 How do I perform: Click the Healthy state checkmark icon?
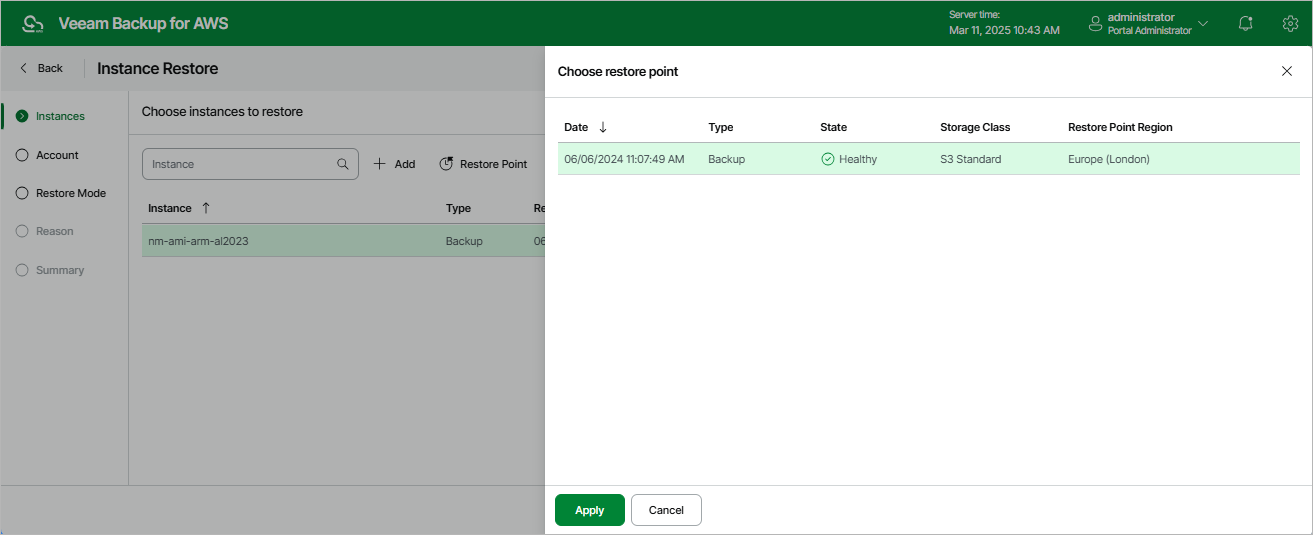coord(827,159)
